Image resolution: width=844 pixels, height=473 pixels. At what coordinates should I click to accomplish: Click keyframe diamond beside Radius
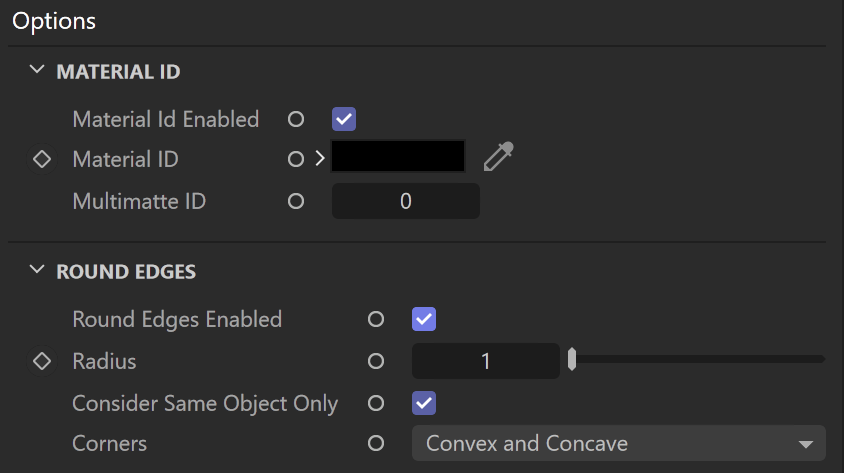click(42, 361)
